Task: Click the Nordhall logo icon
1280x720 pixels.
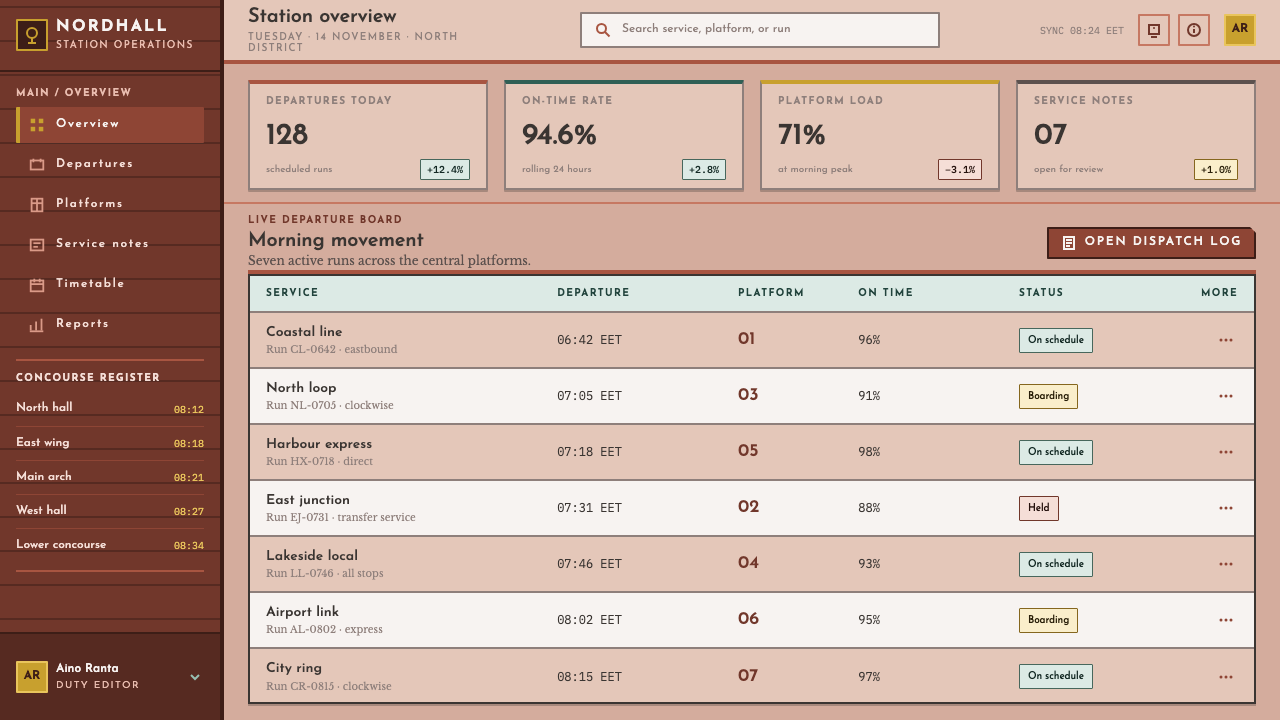Action: pyautogui.click(x=32, y=35)
